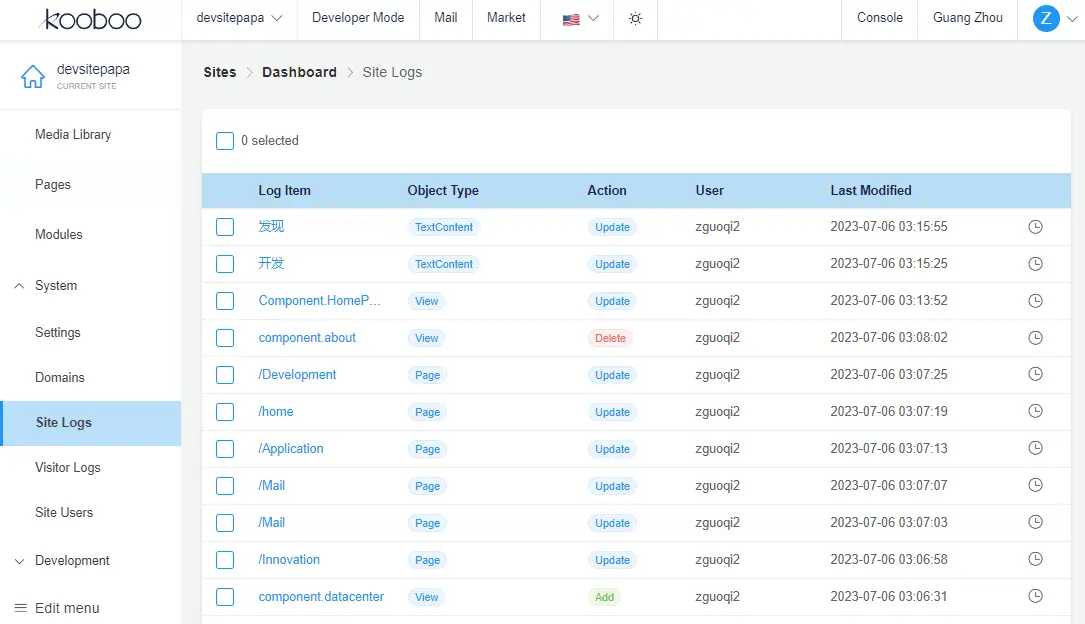Image resolution: width=1085 pixels, height=624 pixels.
Task: Toggle light/dark theme sun icon
Action: 635,19
